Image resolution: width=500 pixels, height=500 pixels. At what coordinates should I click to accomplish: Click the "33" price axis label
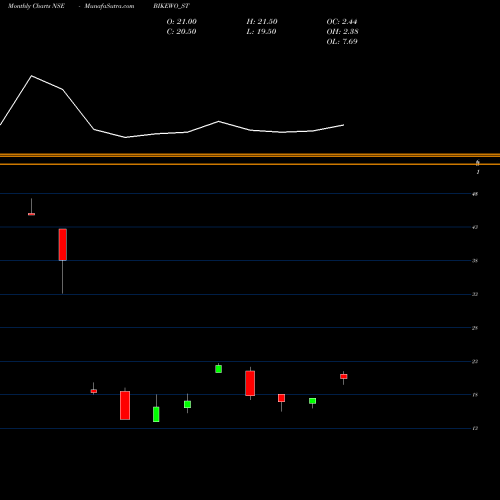[x=475, y=294]
